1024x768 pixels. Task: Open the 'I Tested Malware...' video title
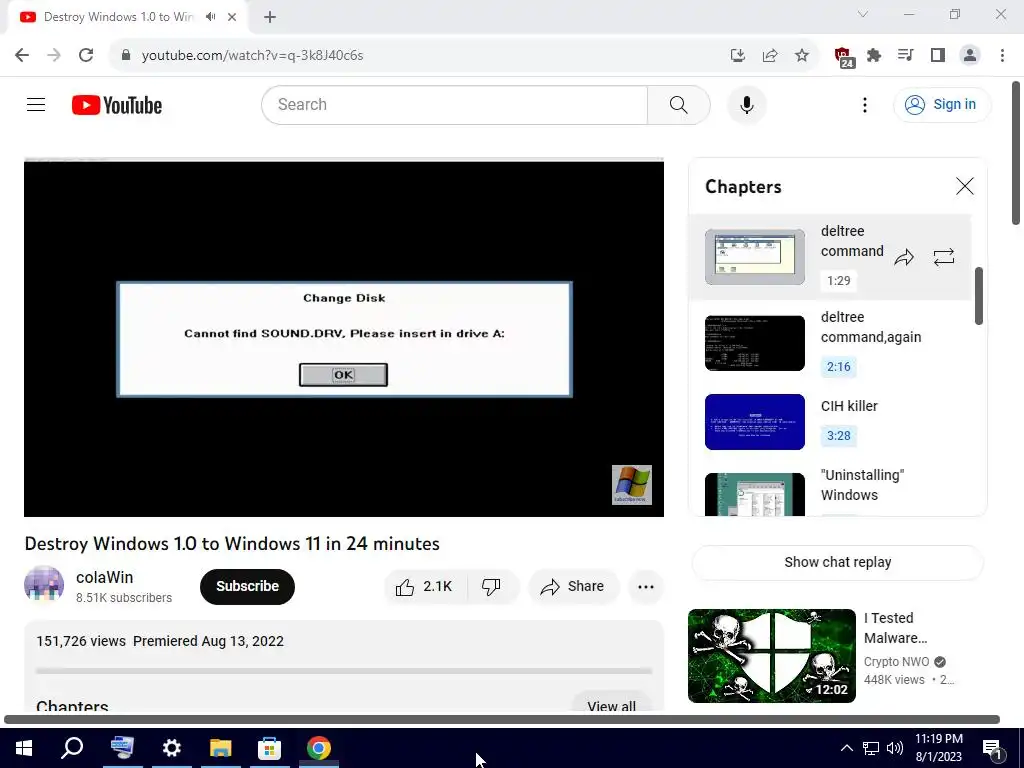tap(895, 628)
